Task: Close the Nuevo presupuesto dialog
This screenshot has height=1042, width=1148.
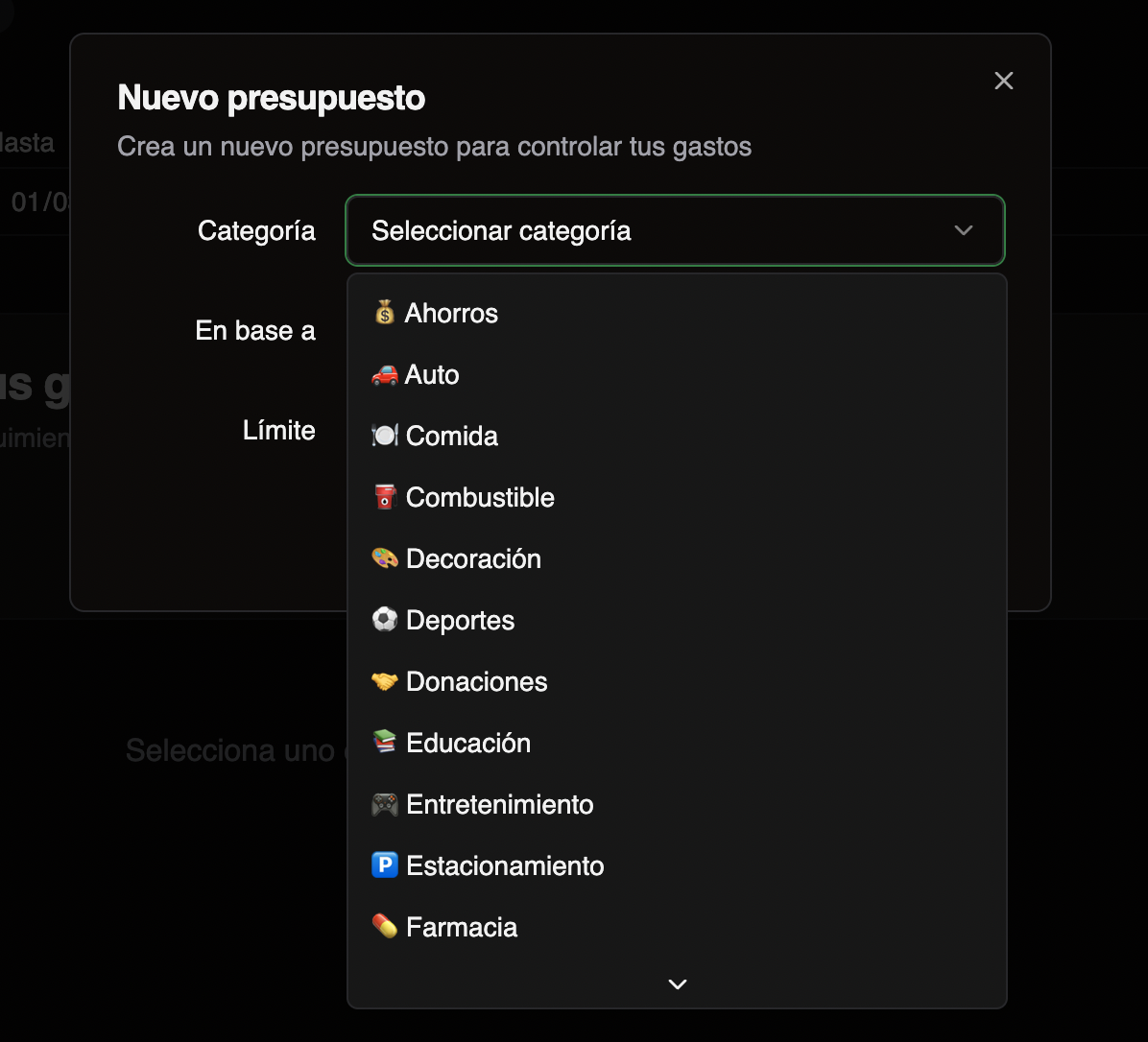Action: [1004, 81]
